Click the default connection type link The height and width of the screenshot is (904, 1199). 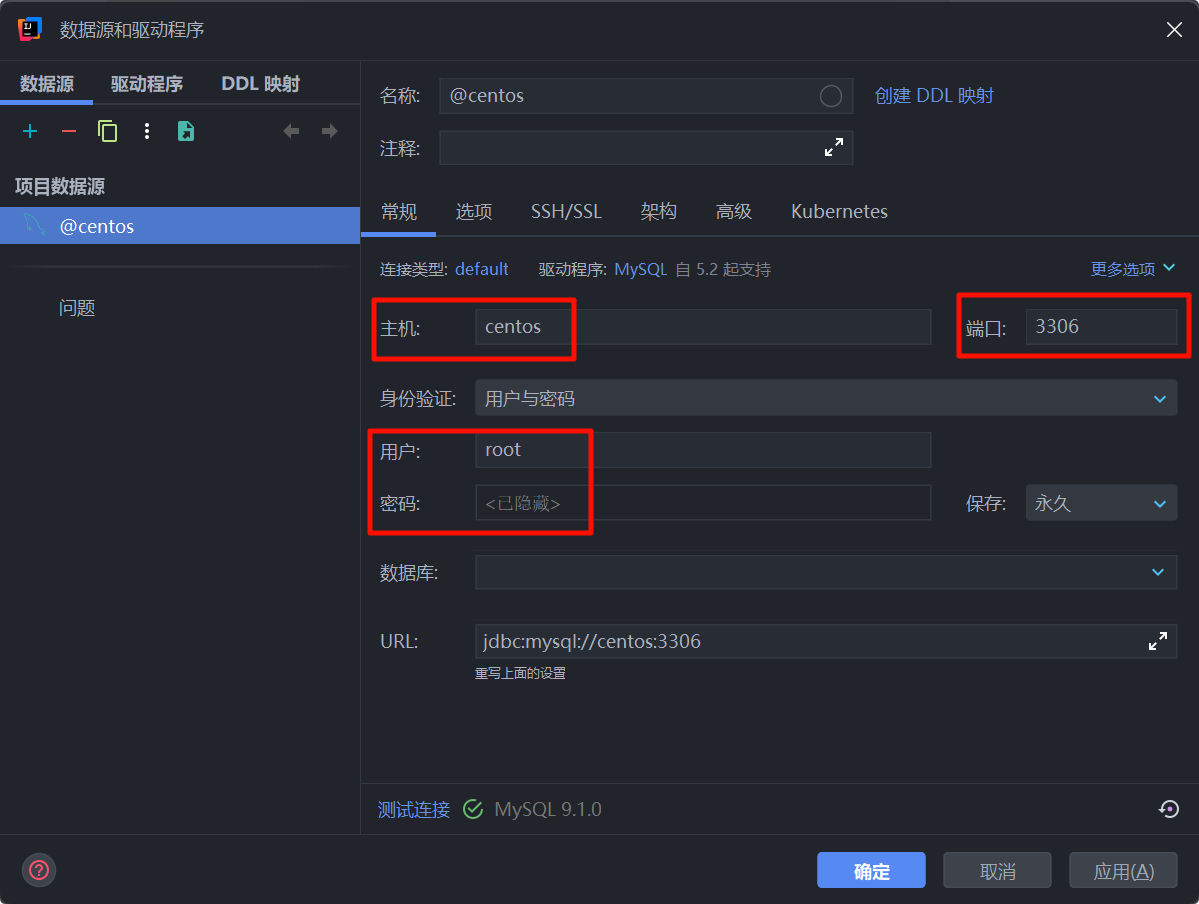(x=482, y=269)
